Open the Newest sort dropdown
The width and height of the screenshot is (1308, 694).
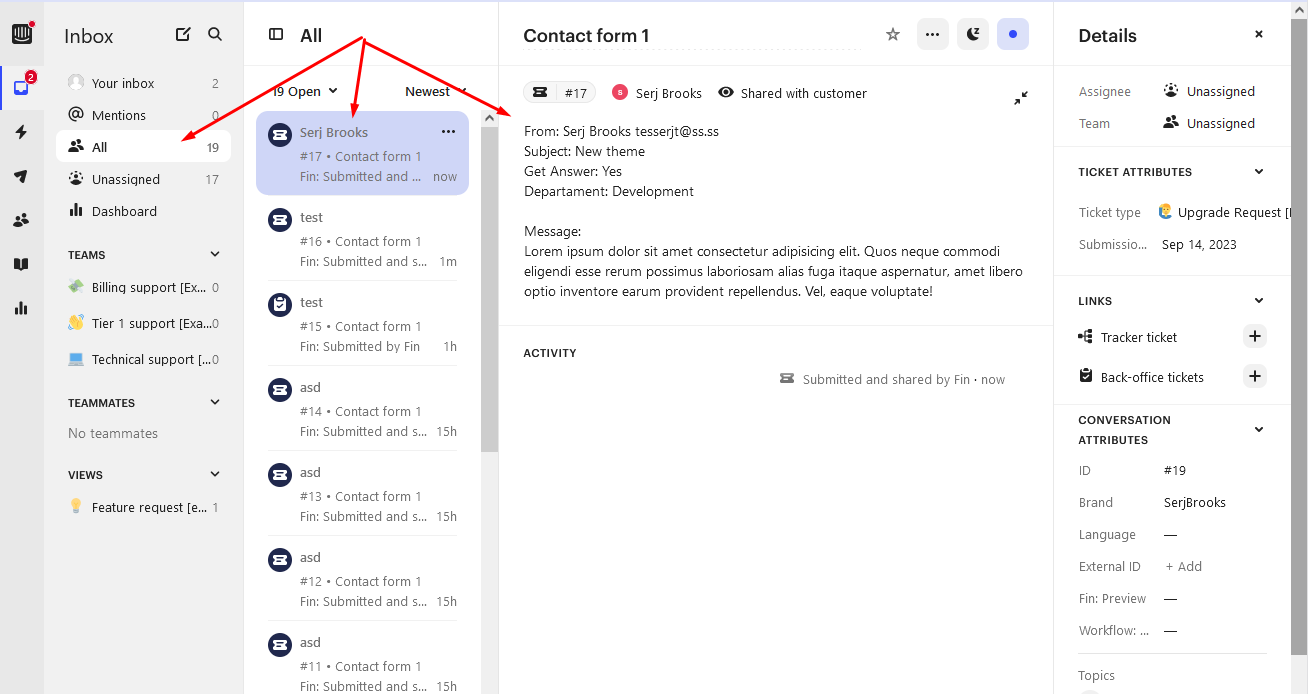[x=435, y=92]
